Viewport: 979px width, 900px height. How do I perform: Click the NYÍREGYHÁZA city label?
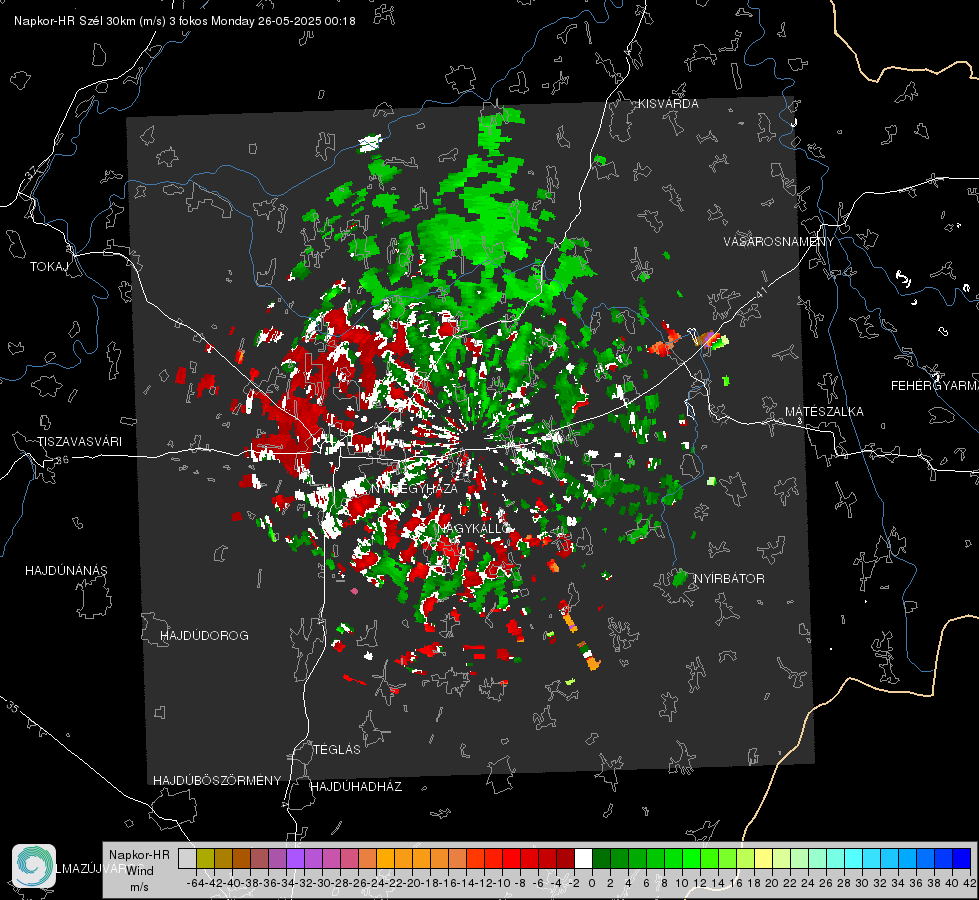tap(414, 488)
